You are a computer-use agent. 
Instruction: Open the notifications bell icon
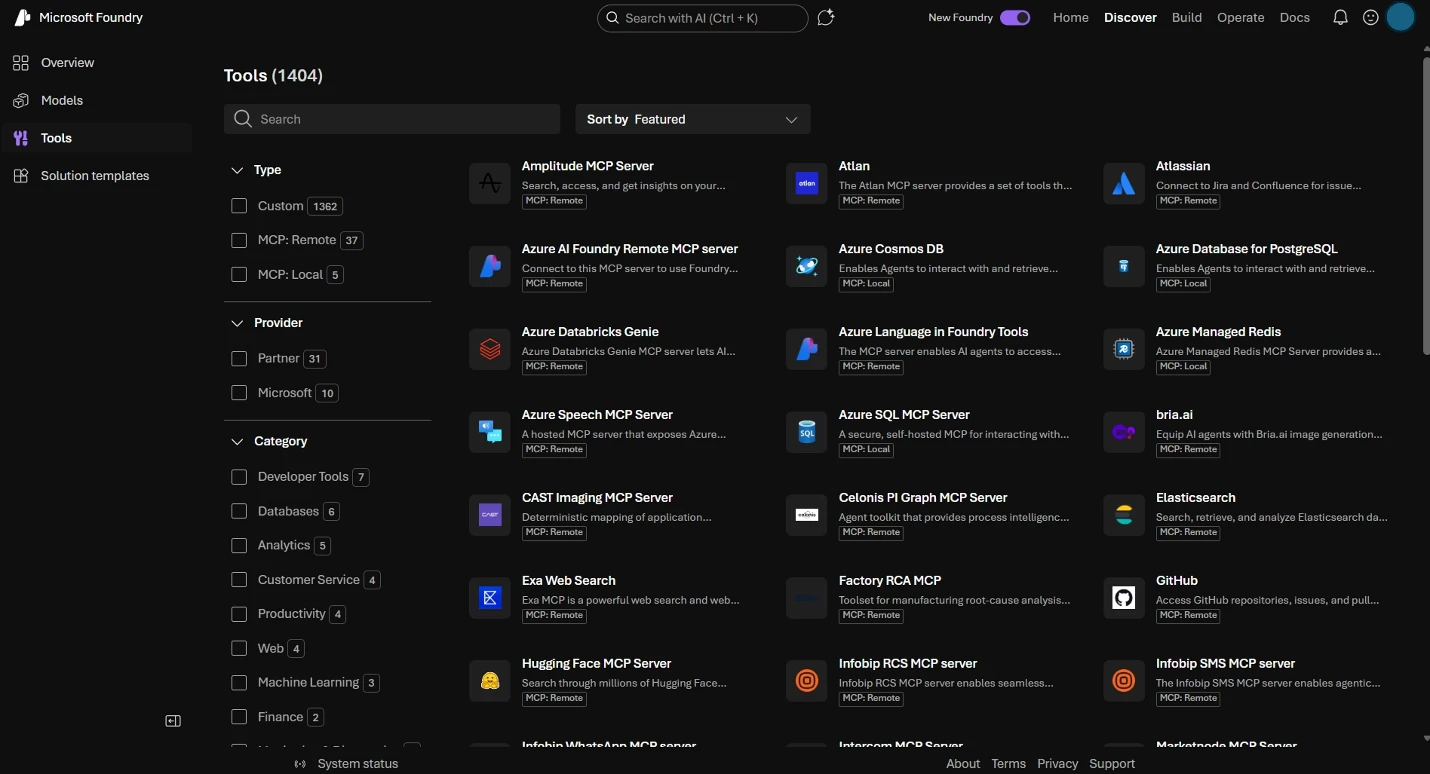pos(1340,17)
